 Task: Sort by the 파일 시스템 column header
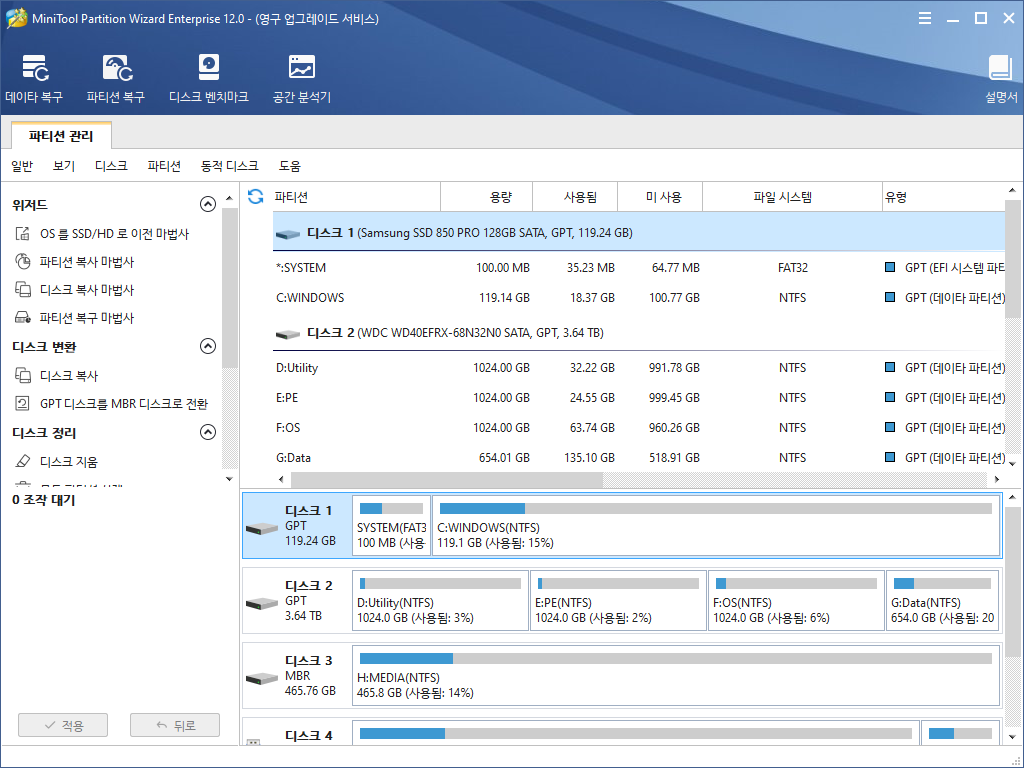tap(792, 197)
